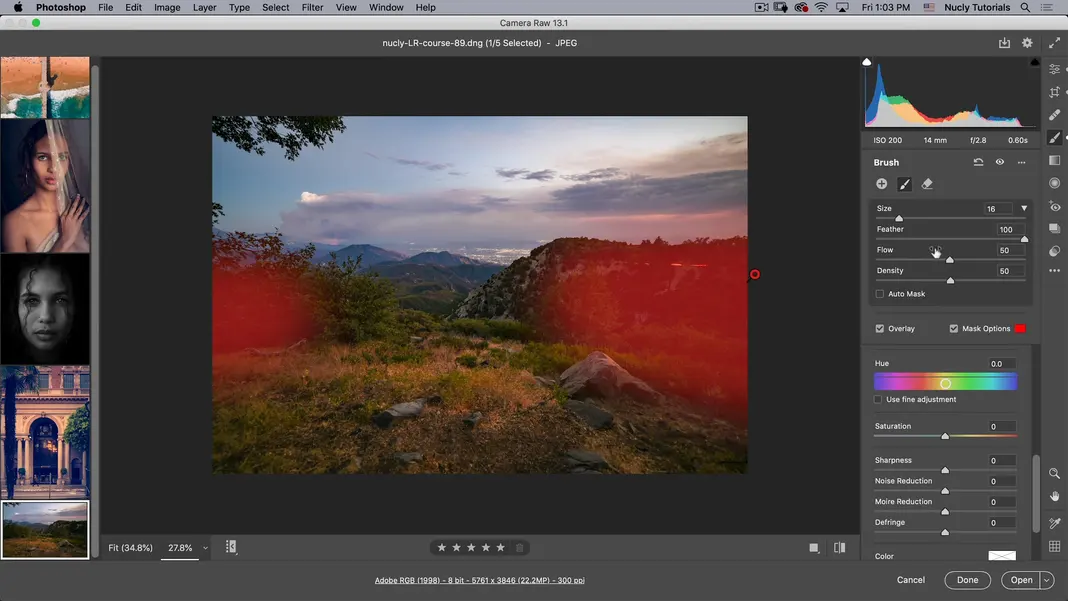This screenshot has width=1068, height=601.
Task: Open the Edit panel sliders icon
Action: tap(1054, 69)
